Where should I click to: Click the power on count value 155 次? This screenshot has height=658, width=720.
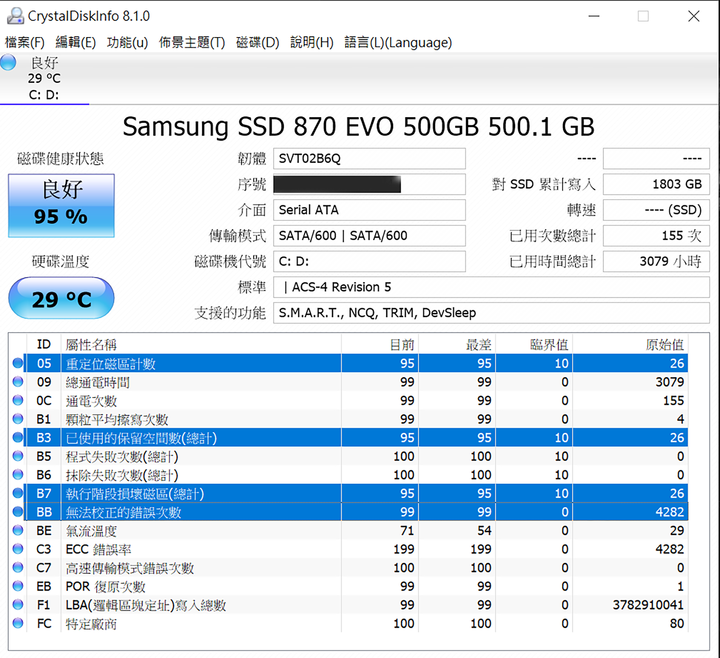656,236
